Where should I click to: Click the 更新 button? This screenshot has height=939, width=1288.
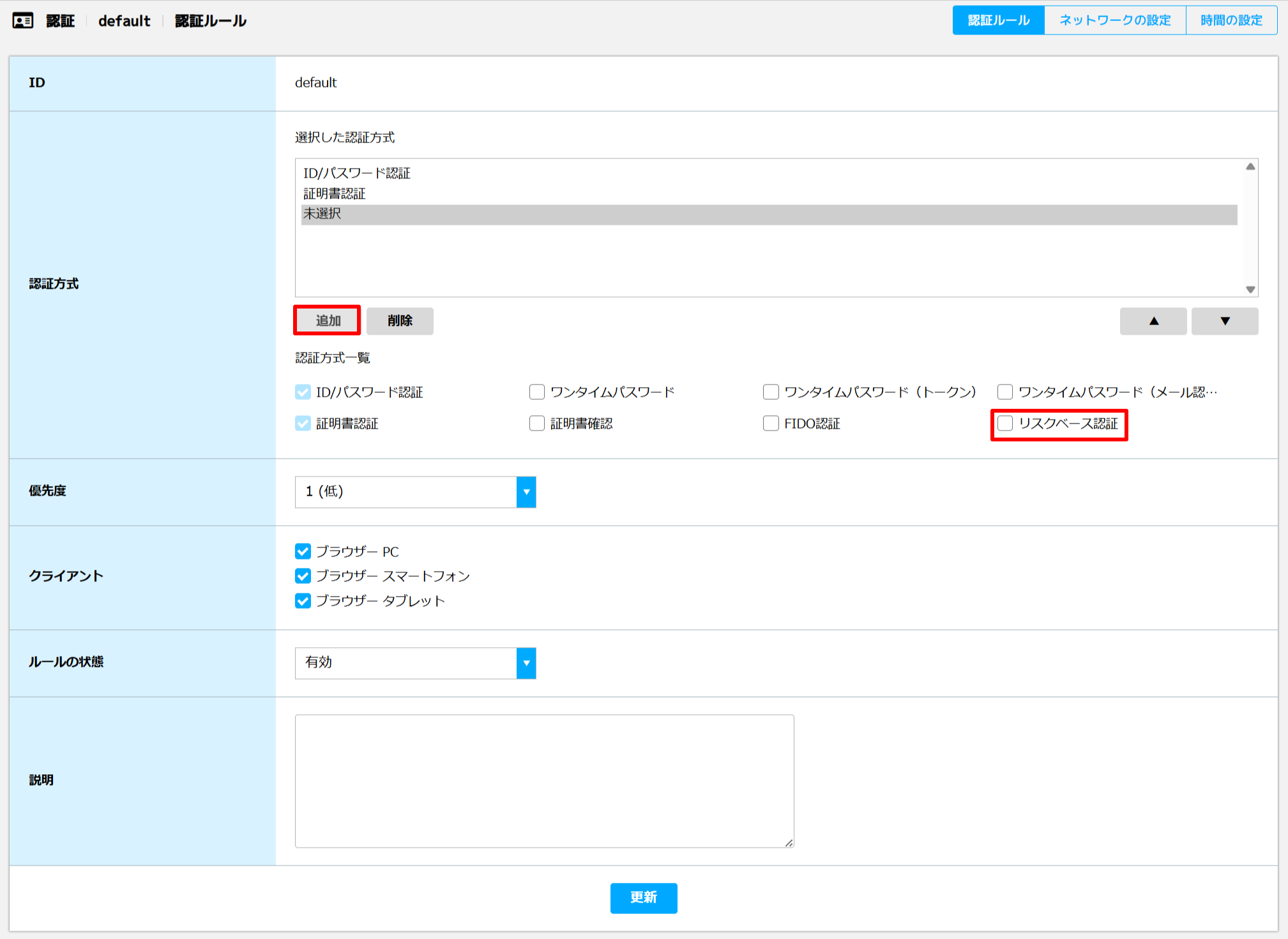pos(644,898)
